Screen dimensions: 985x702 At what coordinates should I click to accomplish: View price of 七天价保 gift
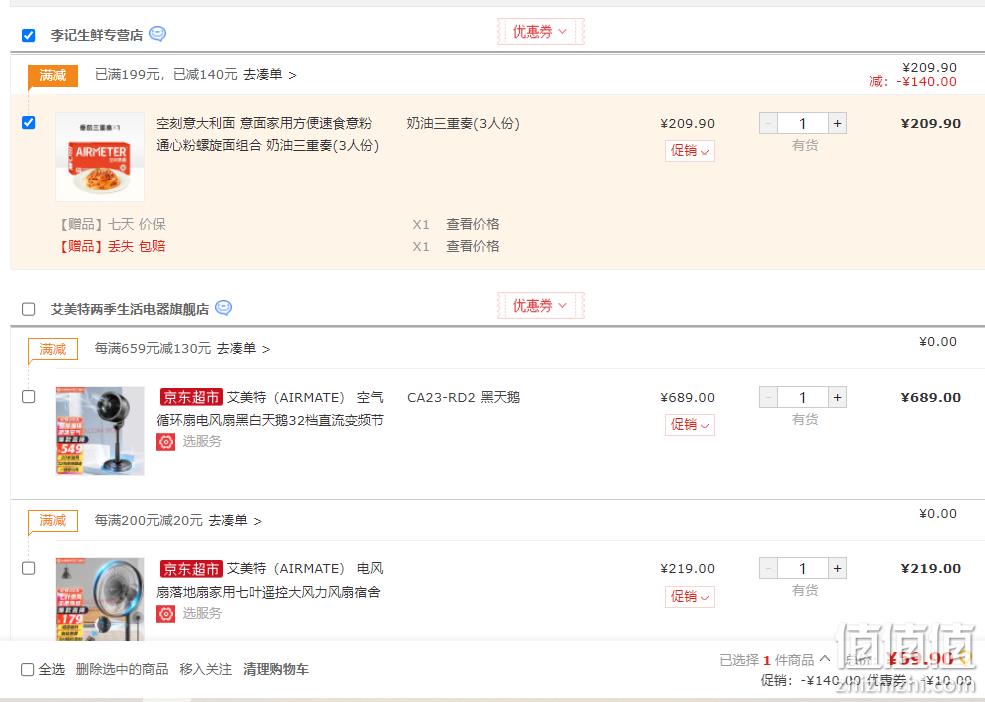[x=472, y=224]
